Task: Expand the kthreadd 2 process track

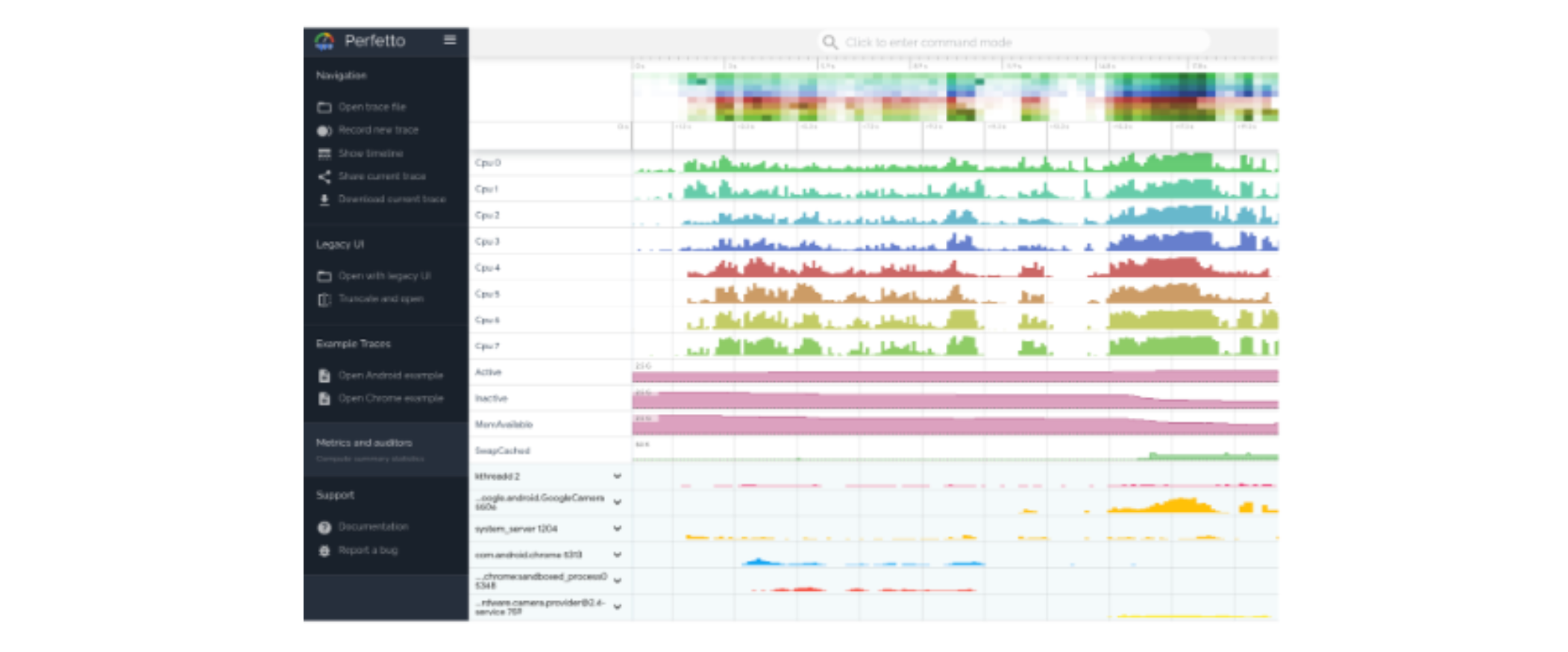Action: click(x=617, y=476)
